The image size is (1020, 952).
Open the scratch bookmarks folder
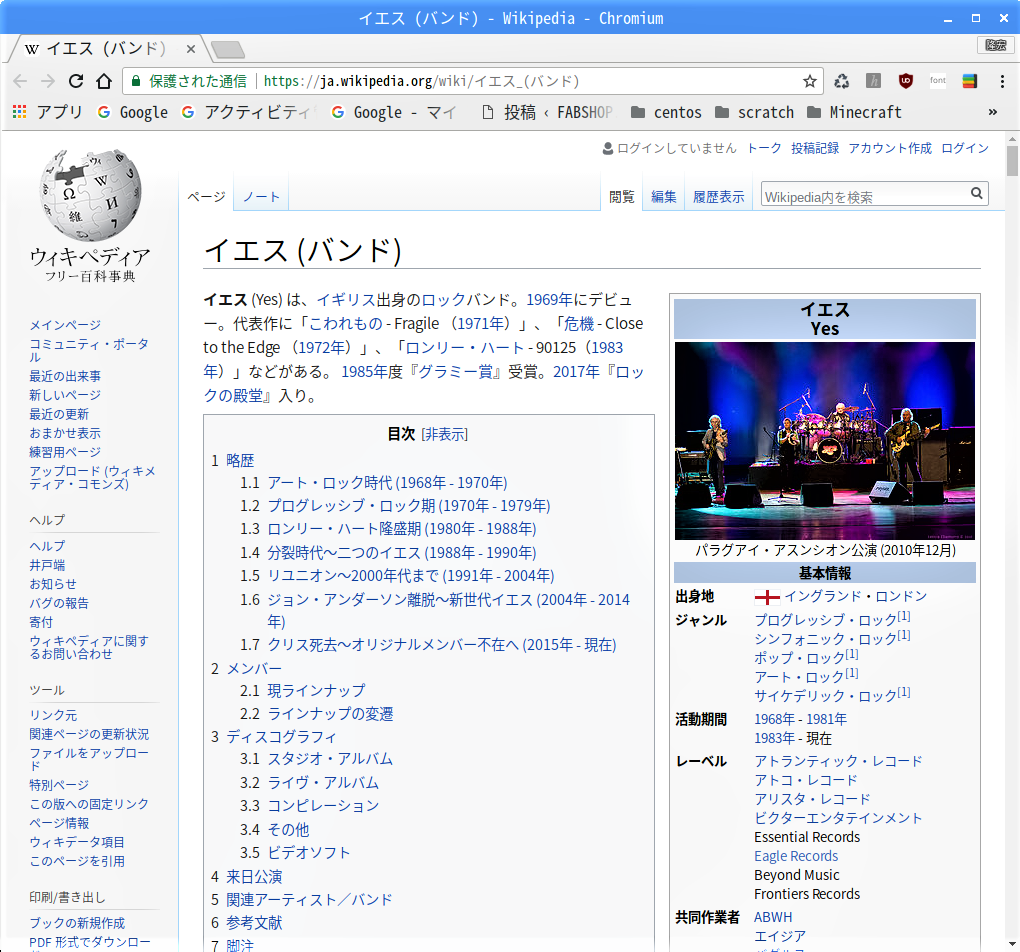pyautogui.click(x=755, y=113)
